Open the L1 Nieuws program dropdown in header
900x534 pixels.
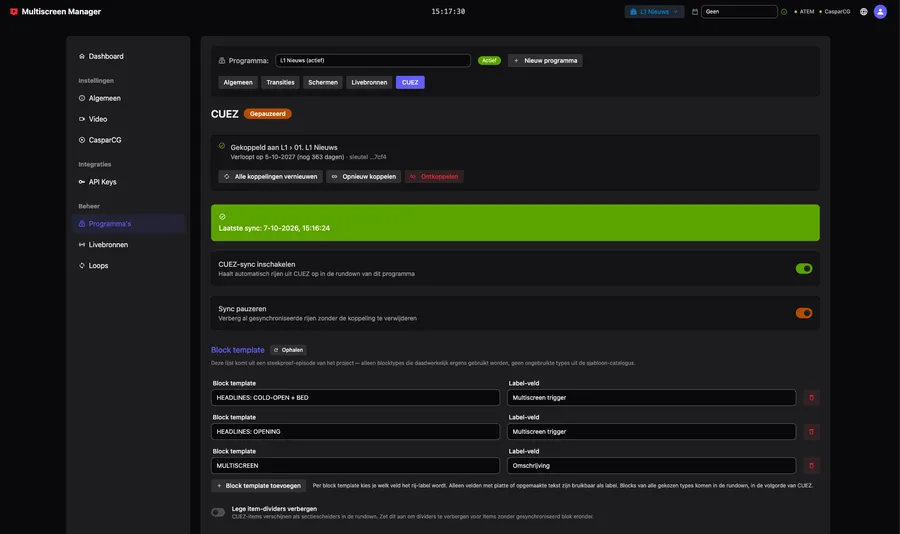[x=654, y=11]
